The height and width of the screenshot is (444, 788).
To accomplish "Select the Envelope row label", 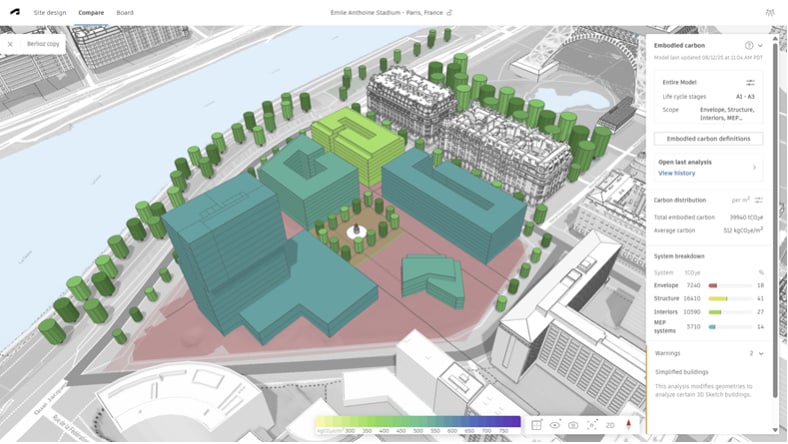I will [x=666, y=286].
